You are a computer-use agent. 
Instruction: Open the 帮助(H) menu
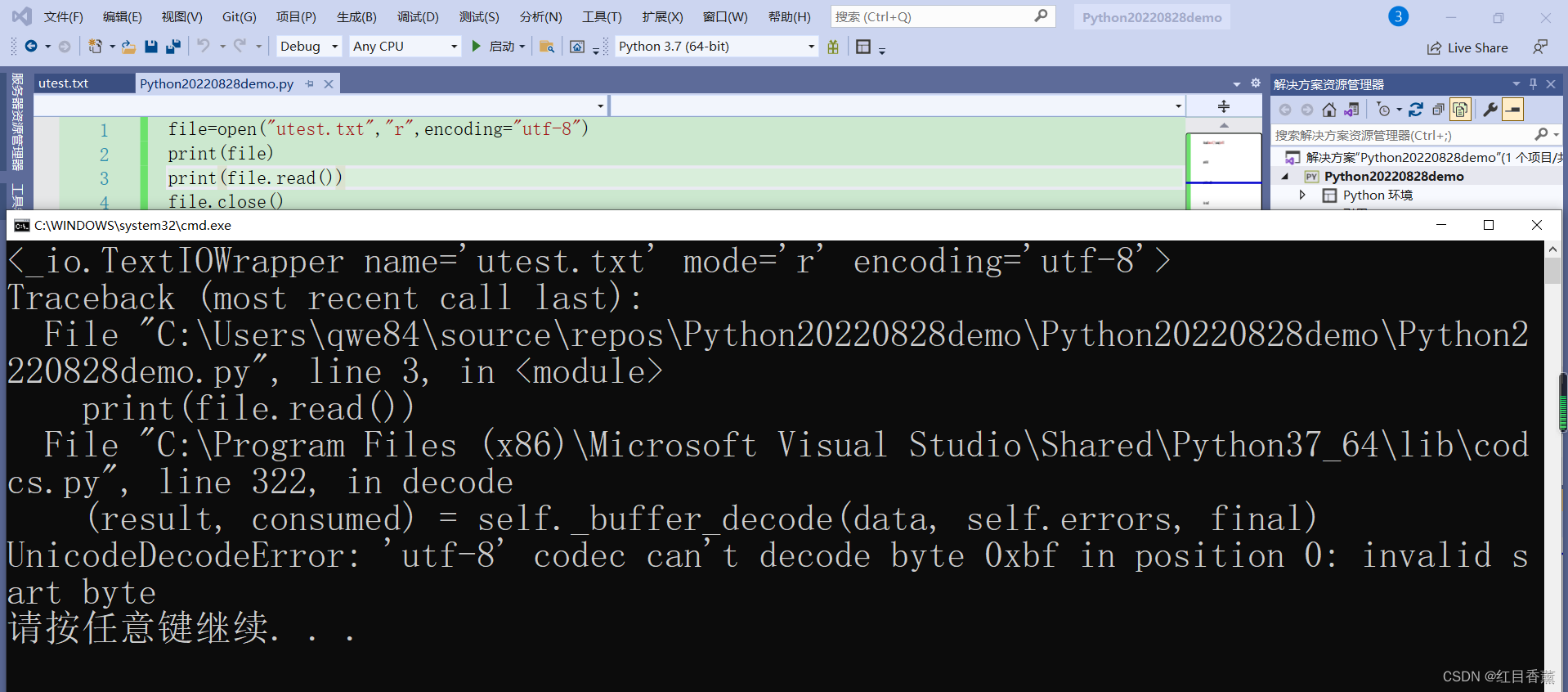click(789, 16)
